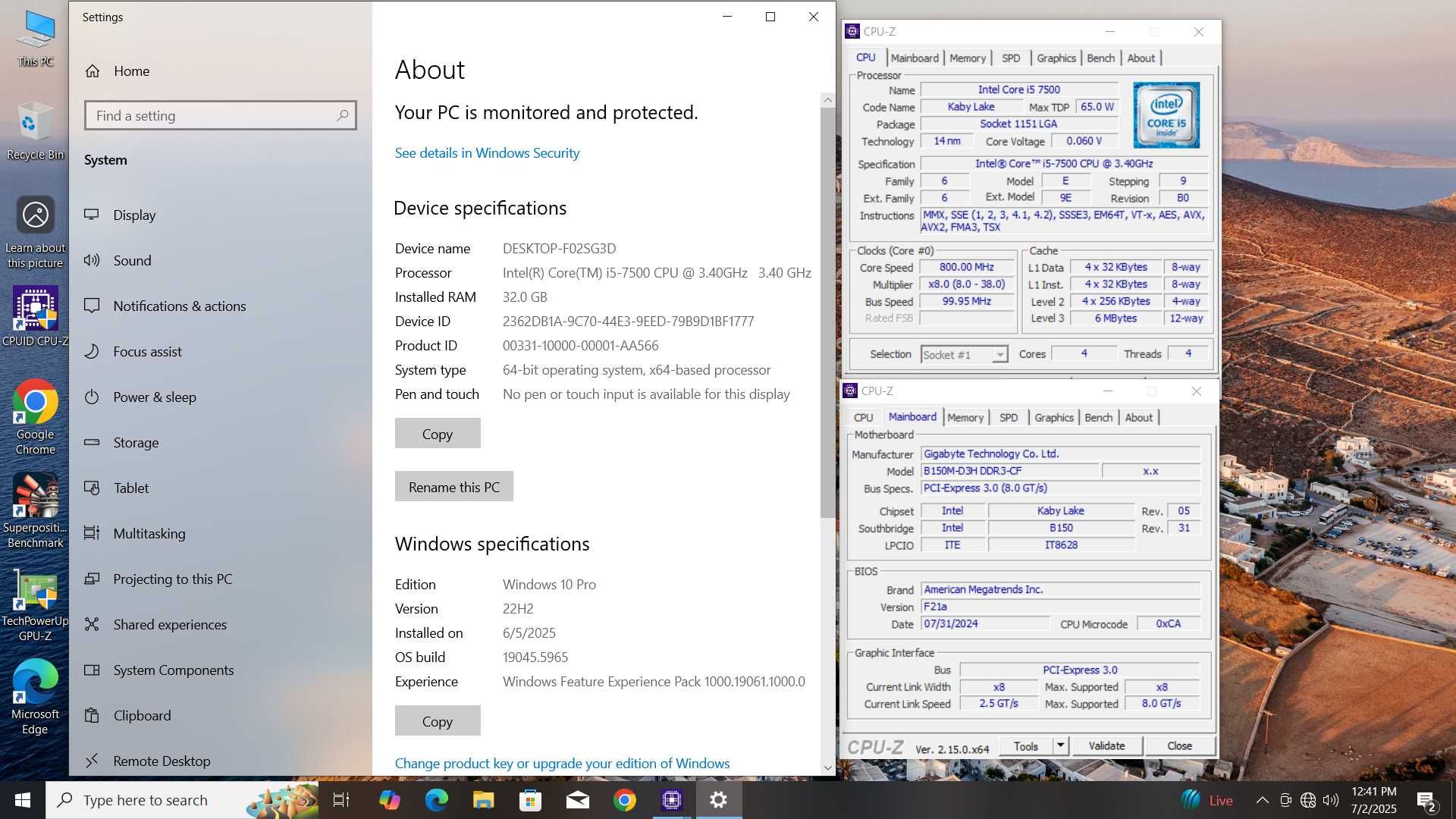Switch to CPU tab in bottom CPU-Z window

tap(863, 418)
